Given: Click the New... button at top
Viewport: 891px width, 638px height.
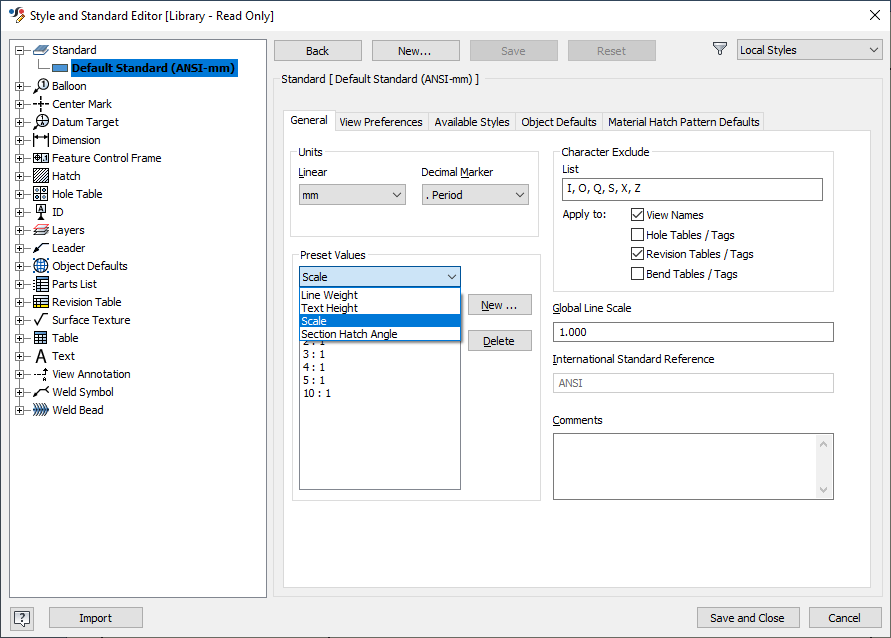Looking at the screenshot, I should coord(415,51).
